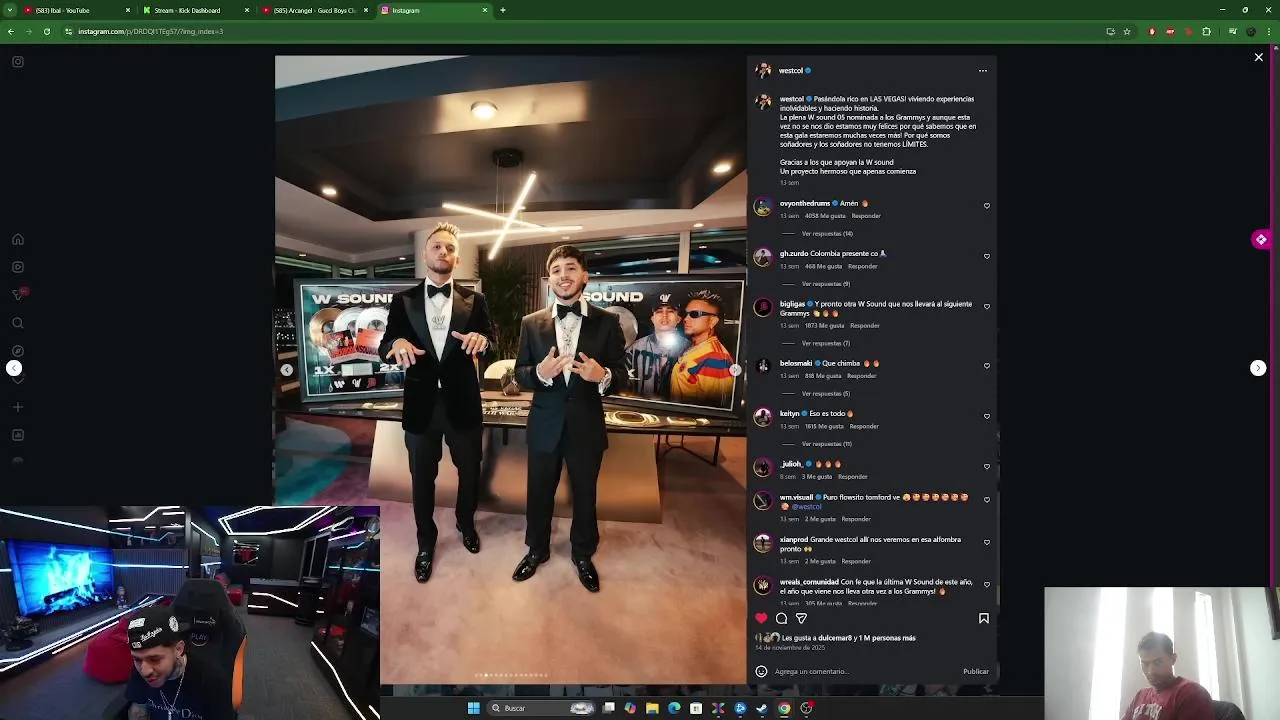The width and height of the screenshot is (1280, 720).
Task: Like the ovyonthedrums comment
Action: click(987, 206)
